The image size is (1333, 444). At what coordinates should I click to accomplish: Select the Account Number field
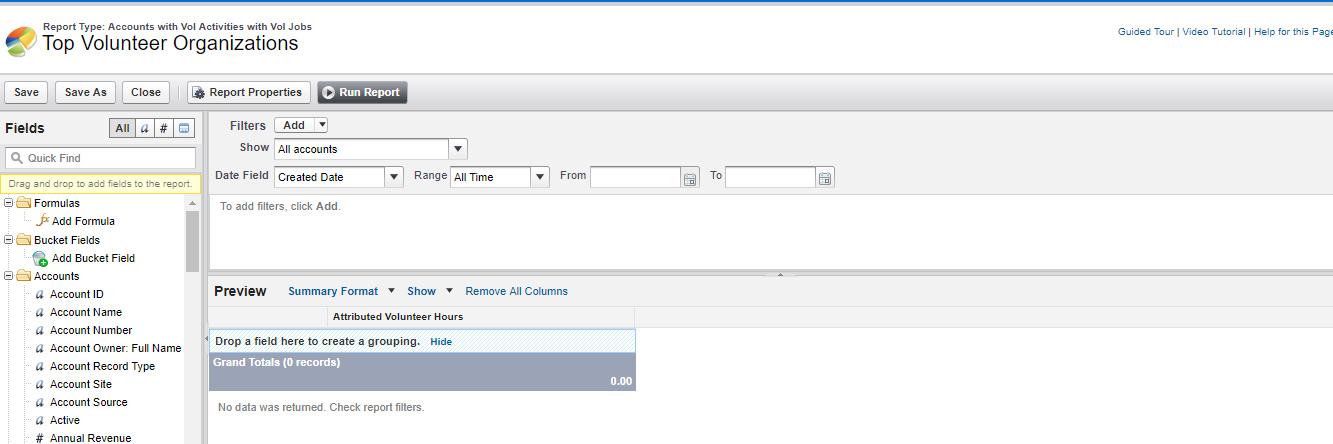[x=91, y=330]
